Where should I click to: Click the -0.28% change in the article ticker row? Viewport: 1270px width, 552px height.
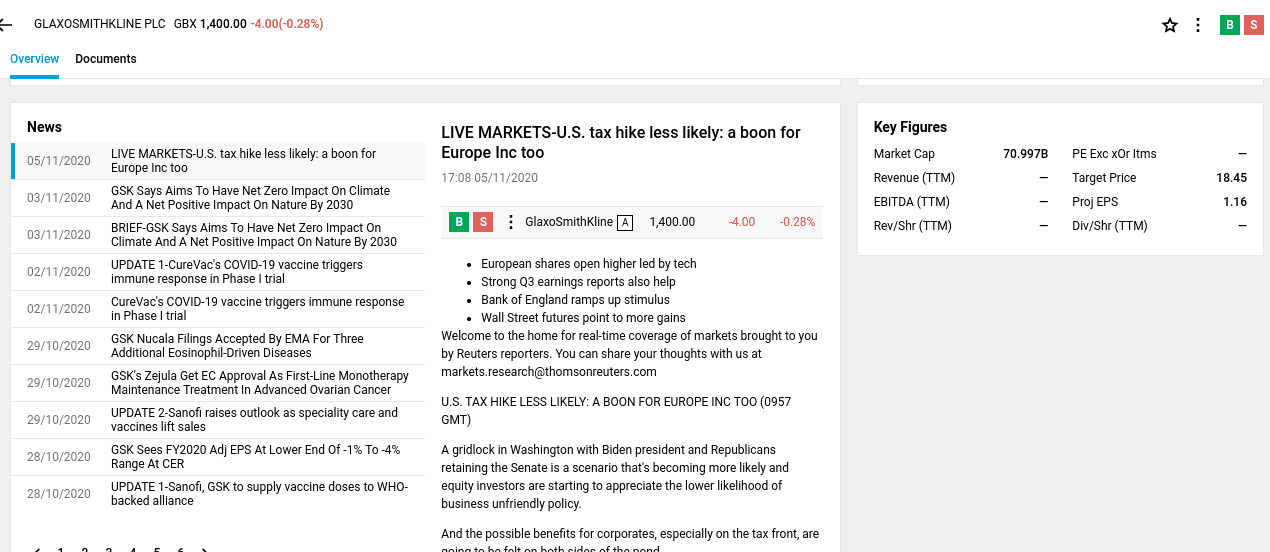coord(797,222)
